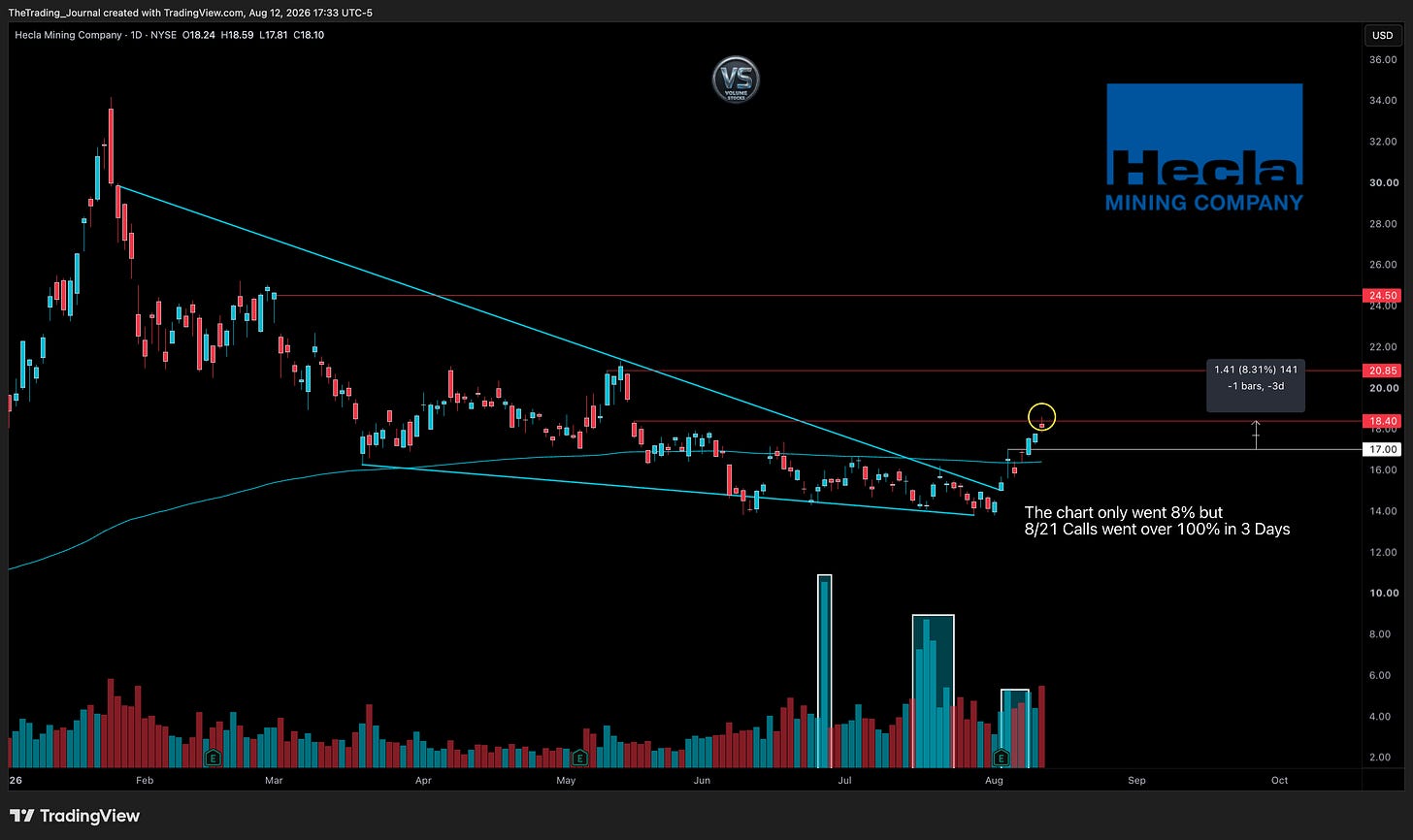Click the May label on the time axis

(566, 780)
